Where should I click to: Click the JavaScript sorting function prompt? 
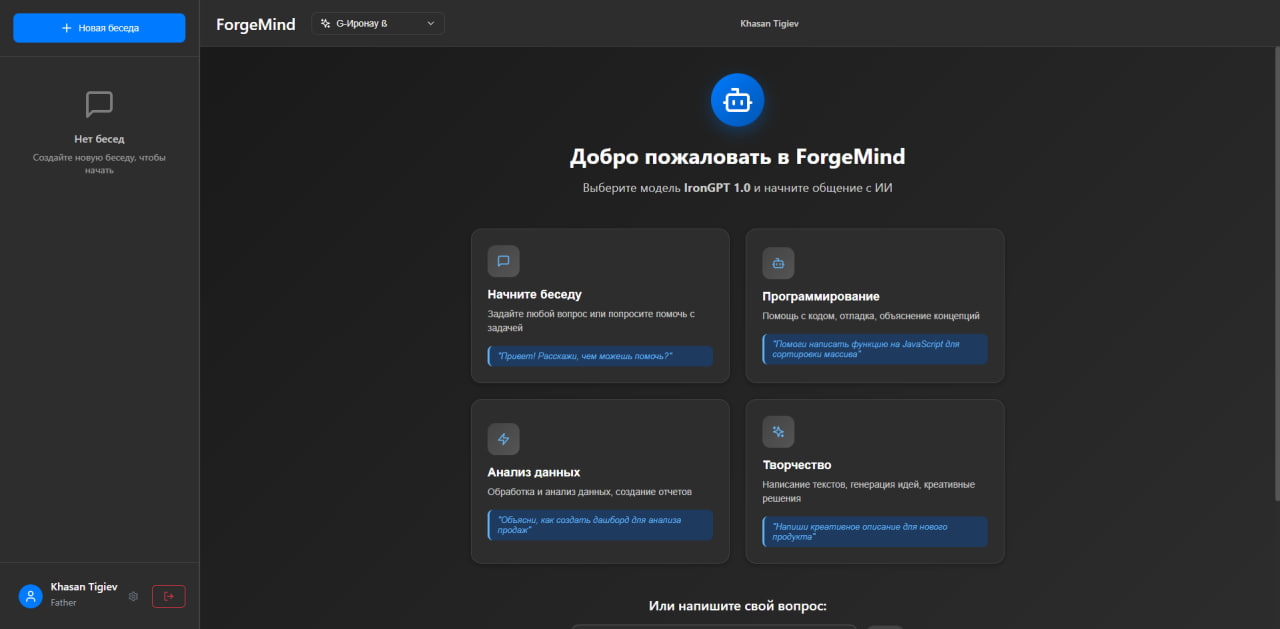[874, 349]
